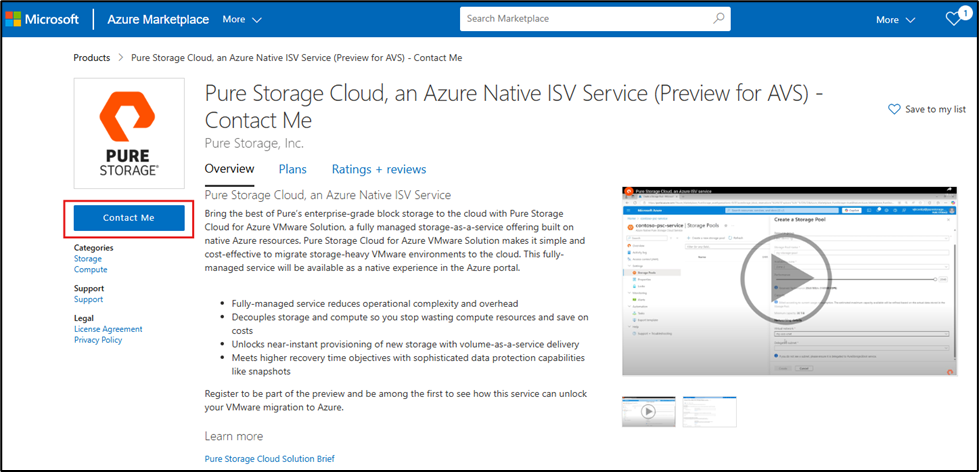Click the Pure Storage logo image
Screen dimensions: 979x472
(129, 133)
